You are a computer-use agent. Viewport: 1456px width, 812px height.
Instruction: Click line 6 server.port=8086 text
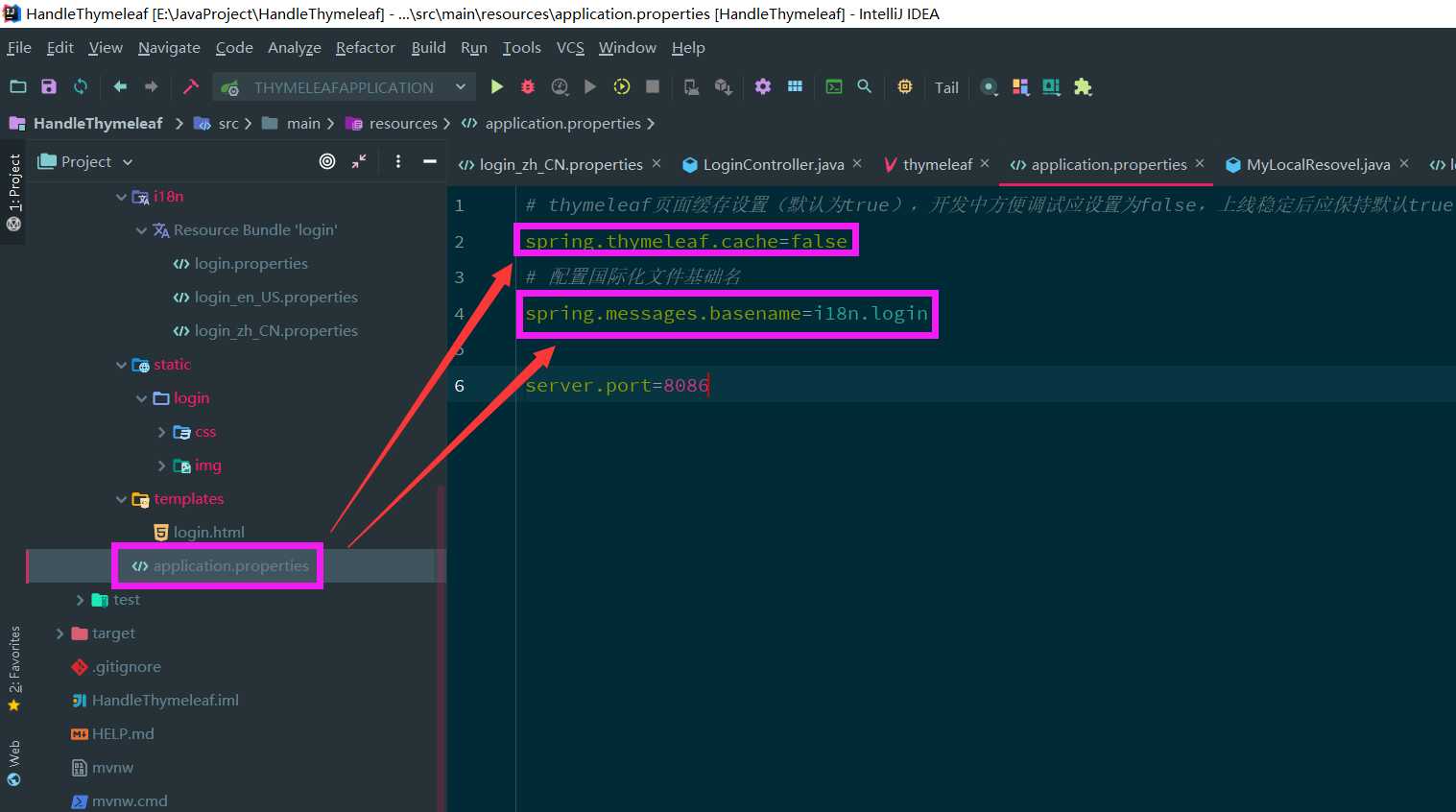(x=617, y=386)
